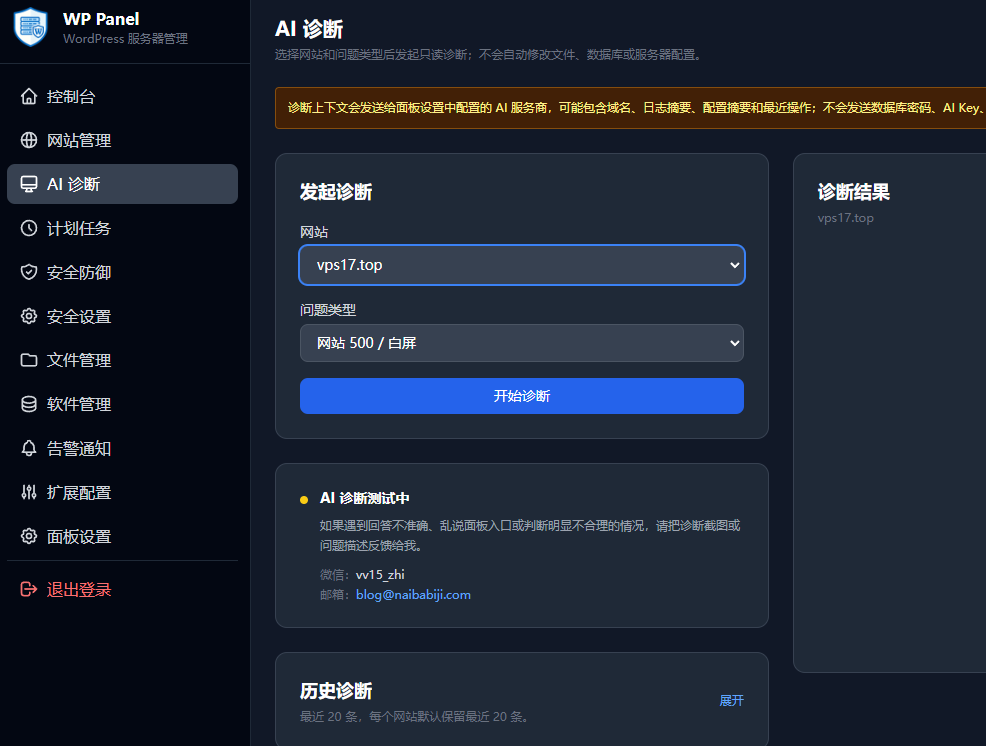Open 扩展配置 in the sidebar
Image resolution: width=986 pixels, height=746 pixels.
(123, 493)
